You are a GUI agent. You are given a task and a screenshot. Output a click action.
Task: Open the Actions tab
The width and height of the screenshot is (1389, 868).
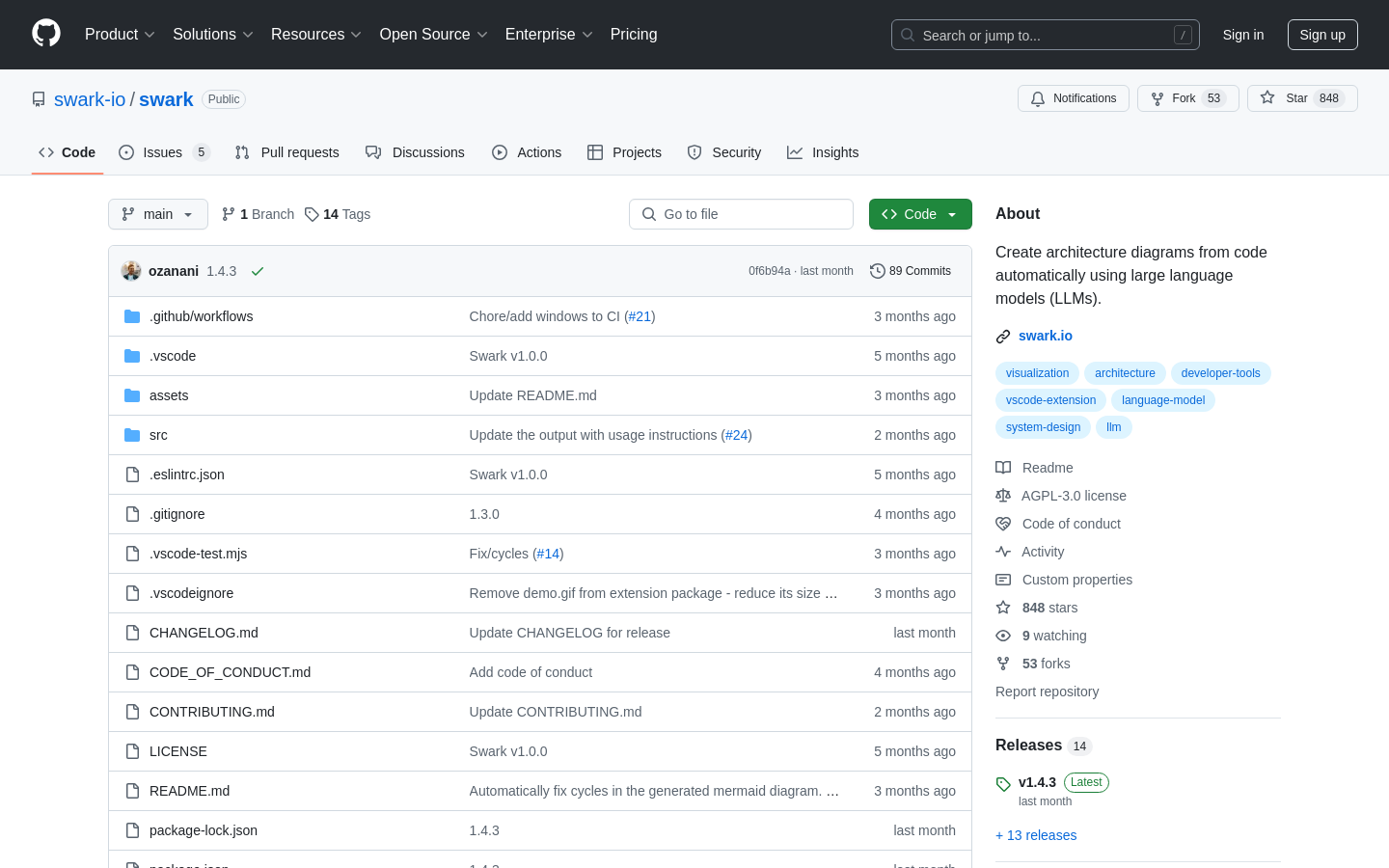coord(527,152)
